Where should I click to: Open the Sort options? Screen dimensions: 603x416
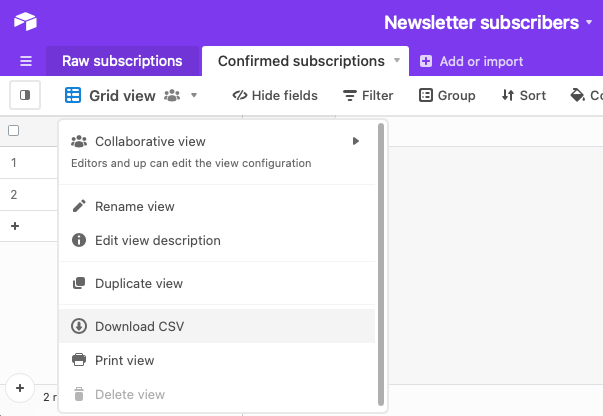[x=524, y=96]
